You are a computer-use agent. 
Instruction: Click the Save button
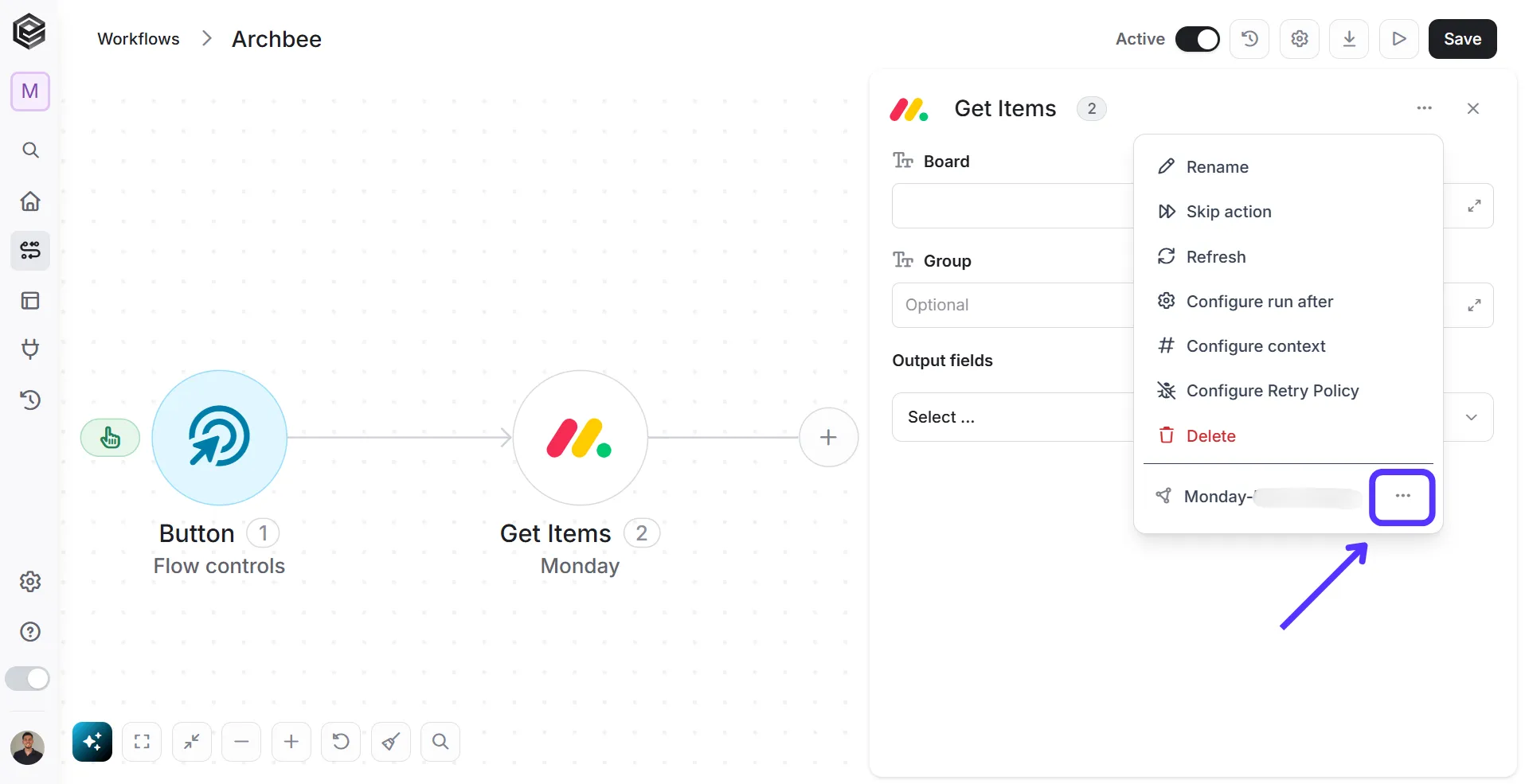pyautogui.click(x=1462, y=39)
